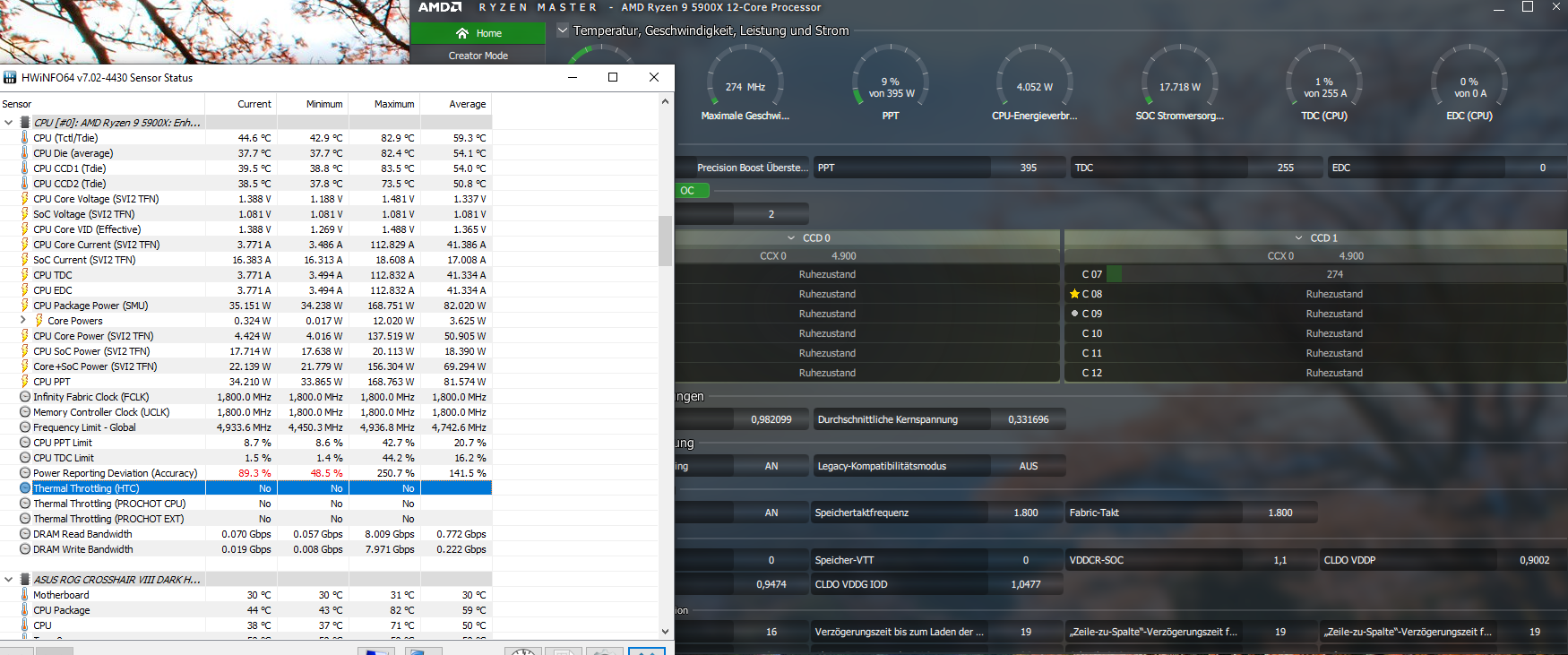
Task: Select core C 11 in CCD 1
Action: click(x=1316, y=353)
